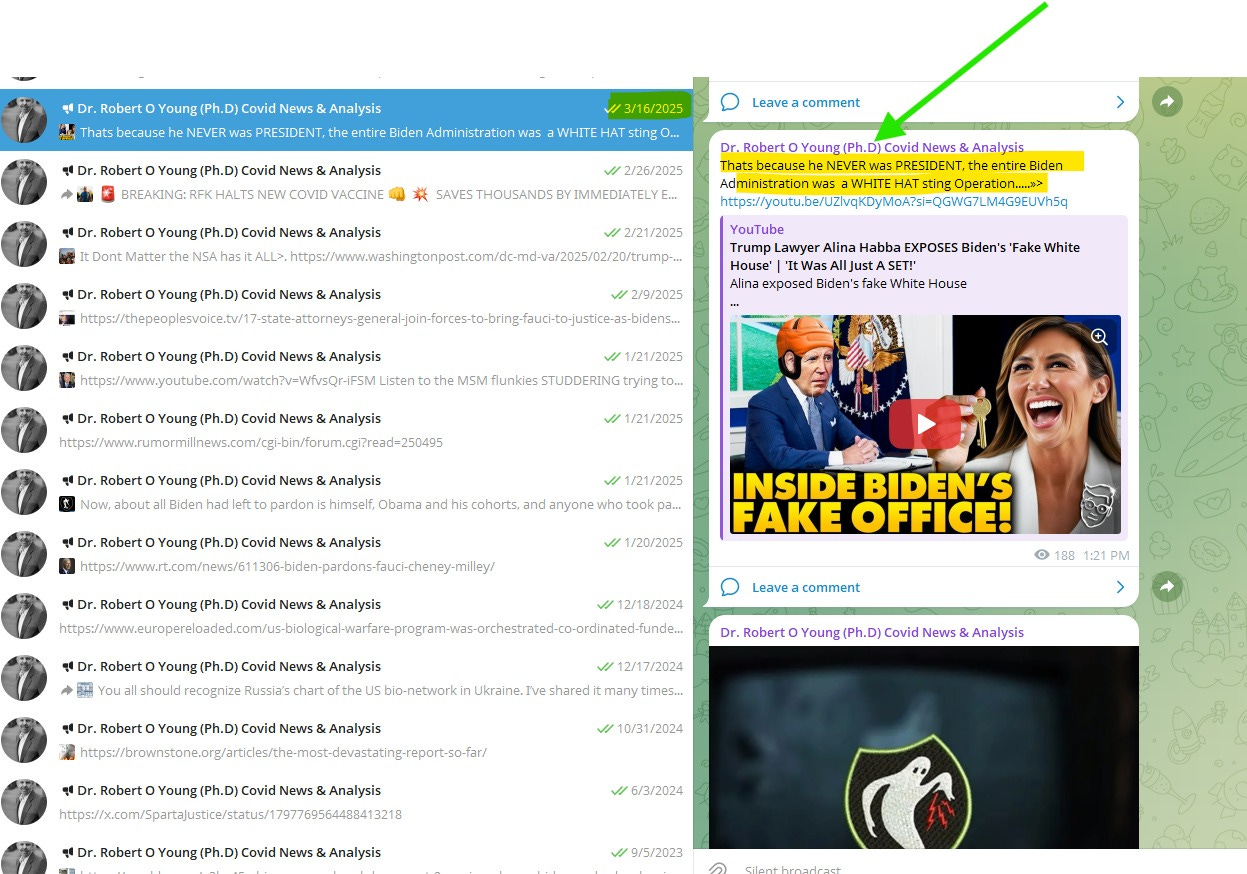Screen dimensions: 1247x874
Task: Open result with youtube.com/watch?v=WfvsQr-iFSM link
Action: pyautogui.click(x=346, y=368)
